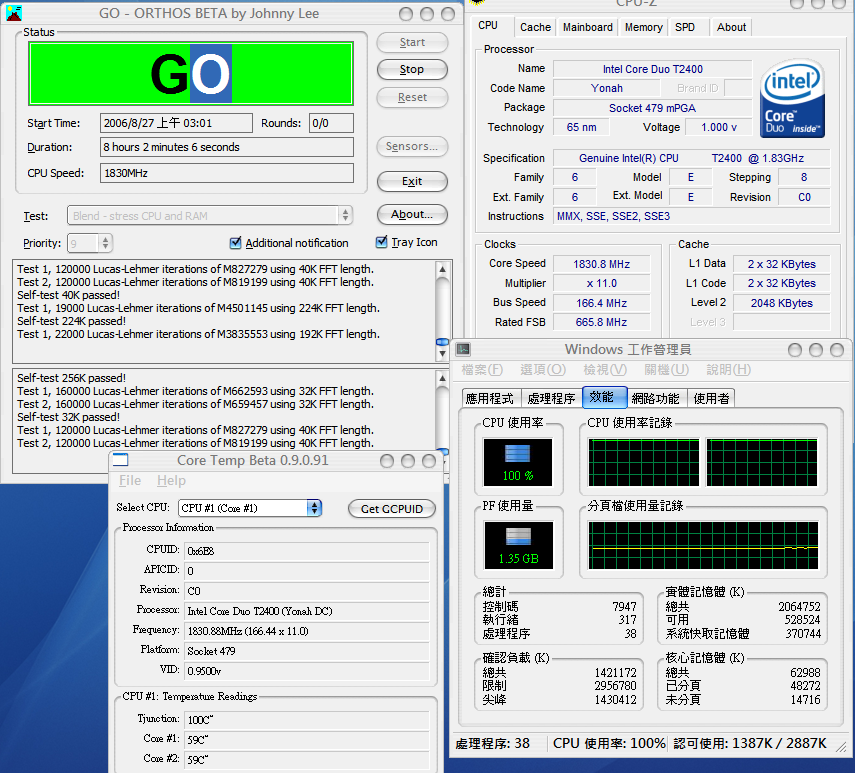855x773 pixels.
Task: Click the CPU usage 100% gauge
Action: pos(517,462)
